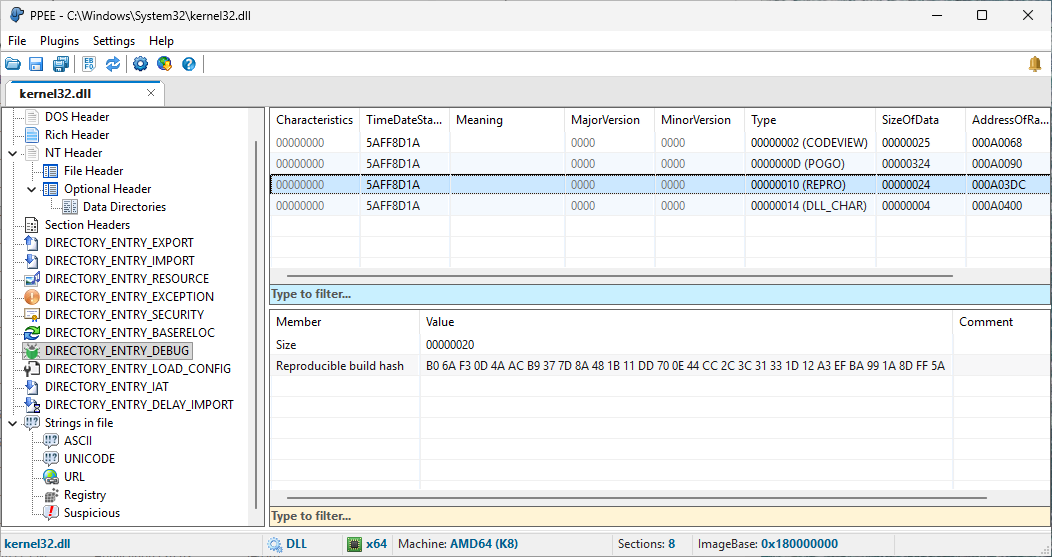Open DIRECTORY_ENTRY_EXCEPTION node

coord(129,297)
